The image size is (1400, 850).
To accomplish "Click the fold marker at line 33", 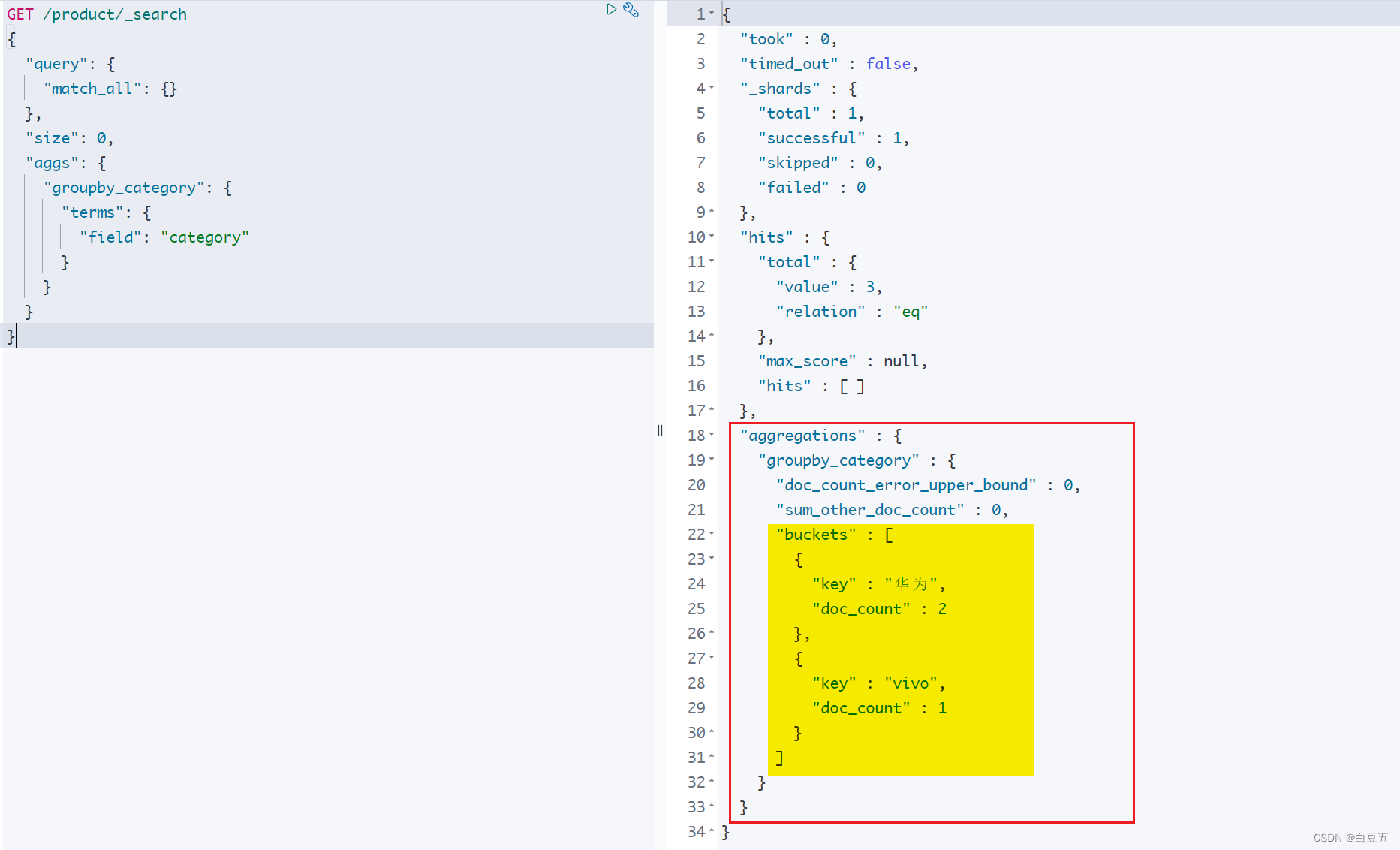I will [x=712, y=806].
